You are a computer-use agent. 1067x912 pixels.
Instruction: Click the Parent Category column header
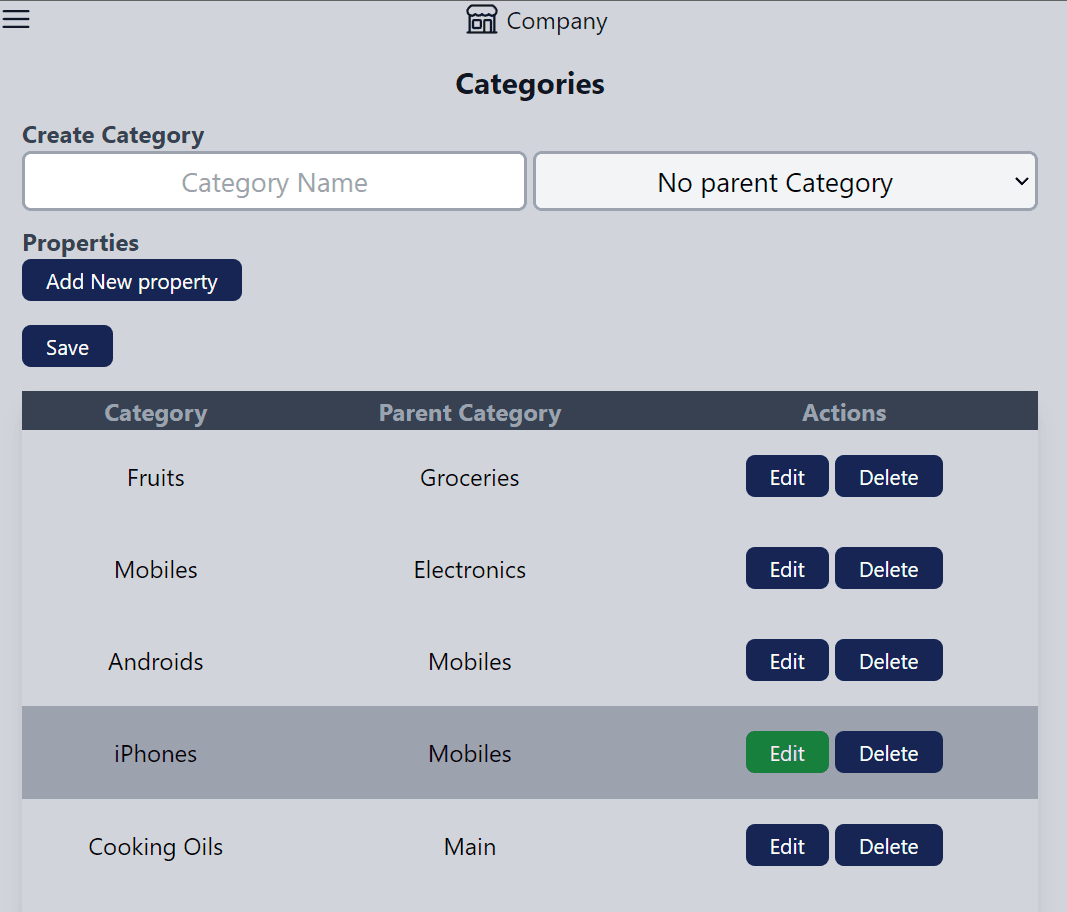(x=469, y=413)
